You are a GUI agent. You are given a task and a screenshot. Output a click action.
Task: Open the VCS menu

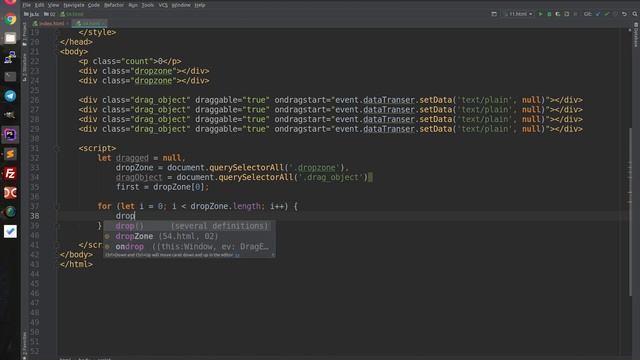coord(163,5)
